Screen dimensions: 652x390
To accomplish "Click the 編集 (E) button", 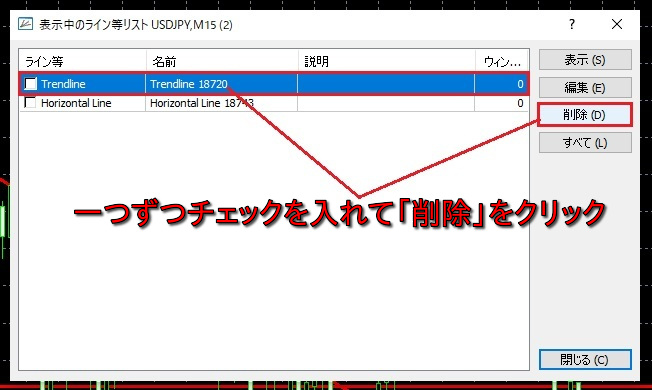I will [585, 88].
